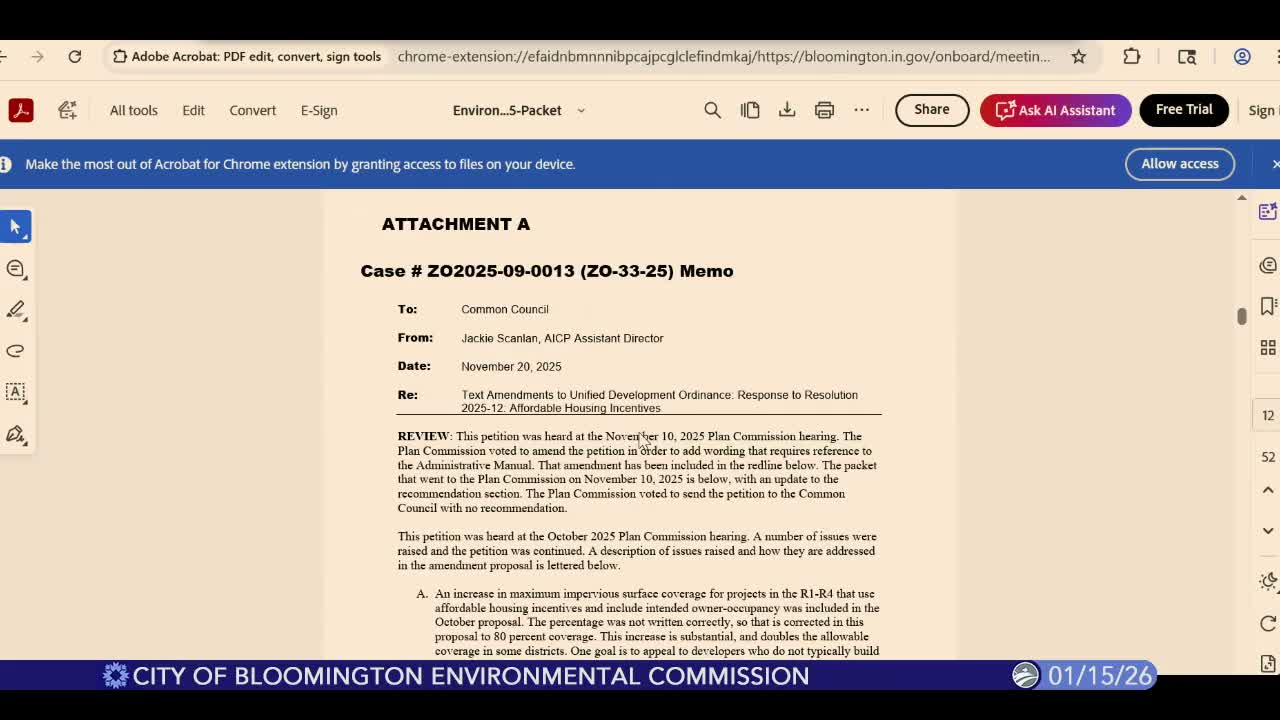Switch to the E-Sign tab

318,110
